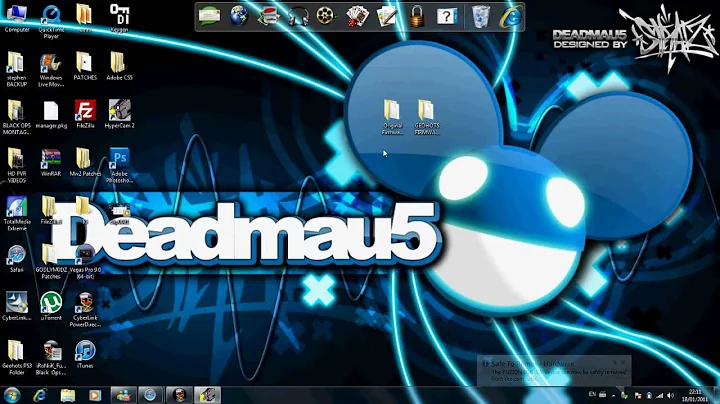This screenshot has height=404, width=720.
Task: Open the Keygen desktop icon
Action: 119,18
